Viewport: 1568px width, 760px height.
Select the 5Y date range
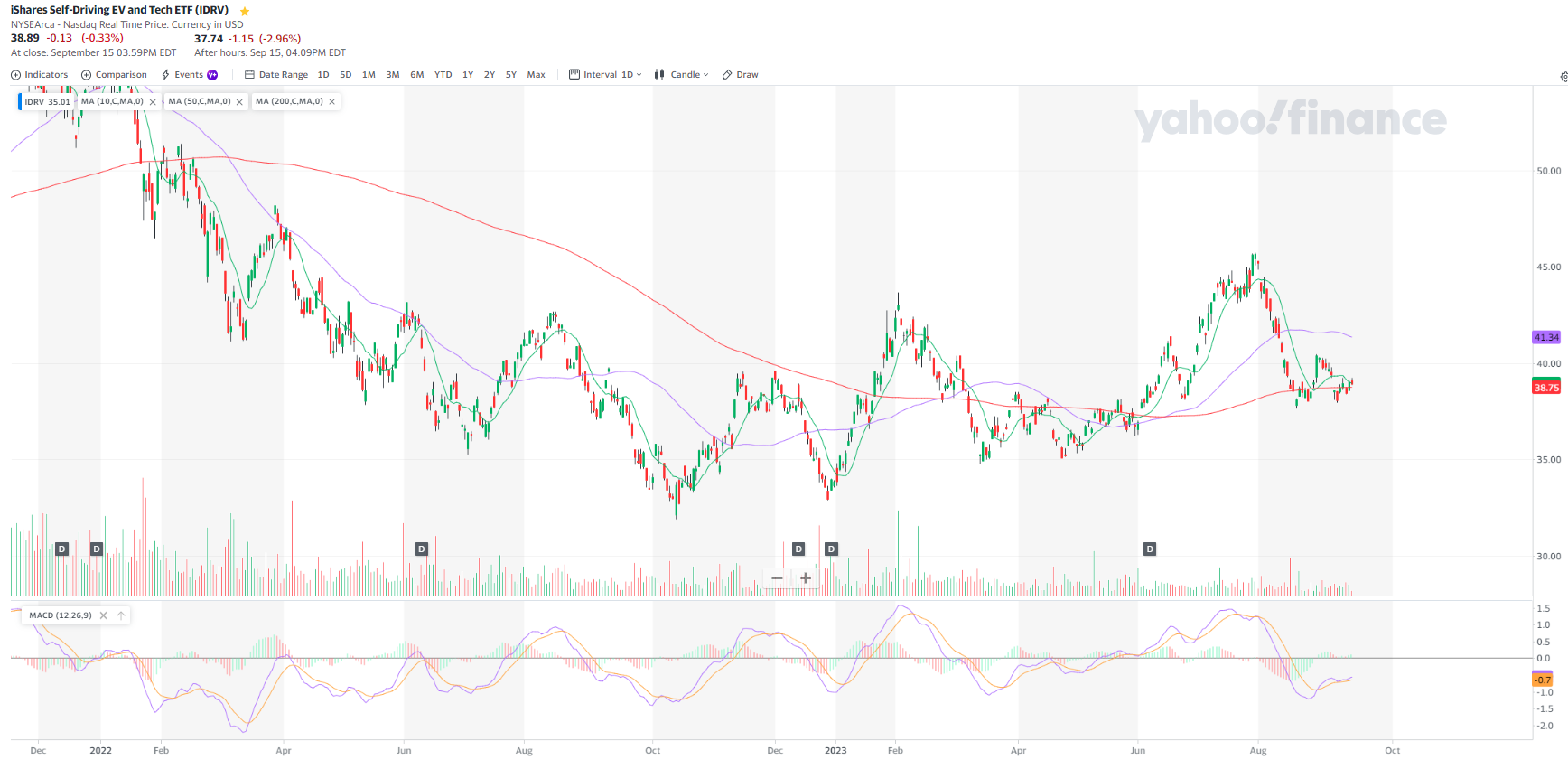point(511,75)
